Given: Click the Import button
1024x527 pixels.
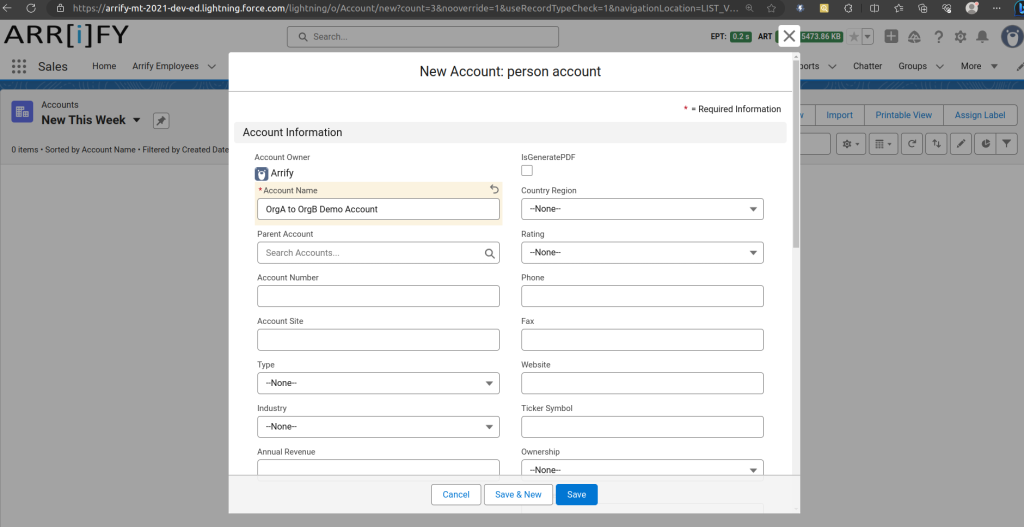Looking at the screenshot, I should point(839,115).
